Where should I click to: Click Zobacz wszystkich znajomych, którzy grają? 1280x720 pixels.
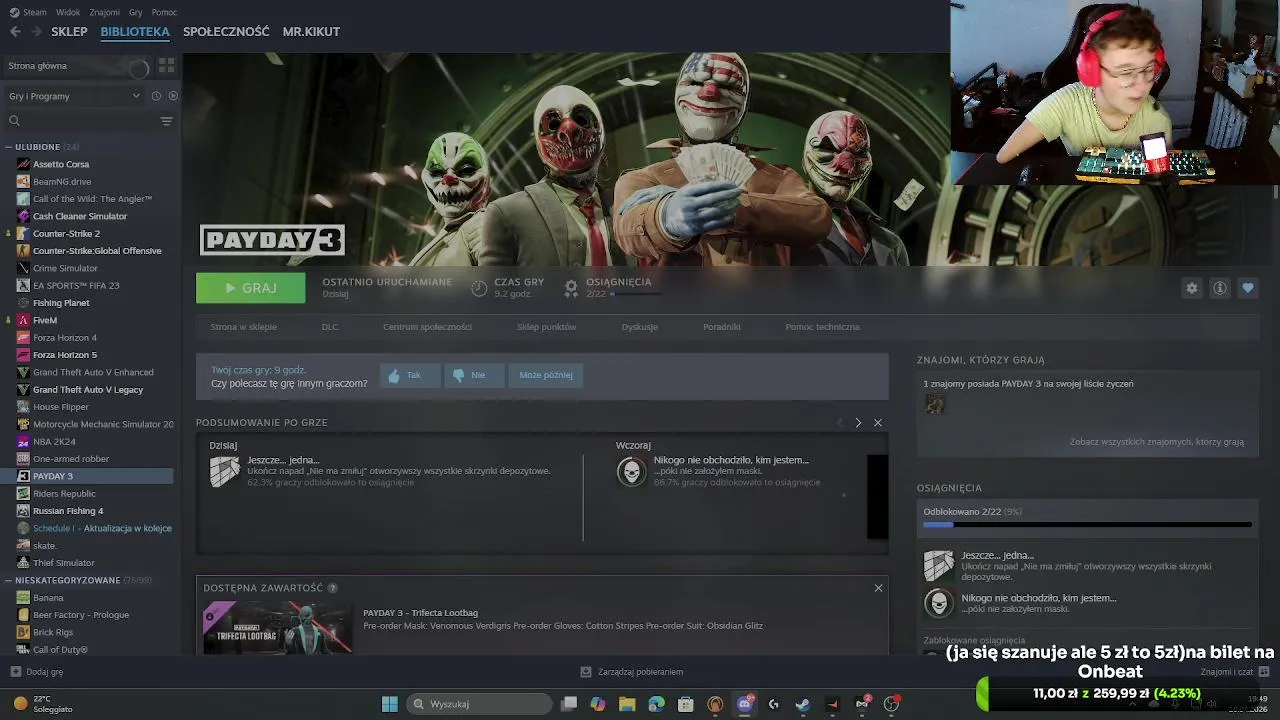[x=1157, y=442]
